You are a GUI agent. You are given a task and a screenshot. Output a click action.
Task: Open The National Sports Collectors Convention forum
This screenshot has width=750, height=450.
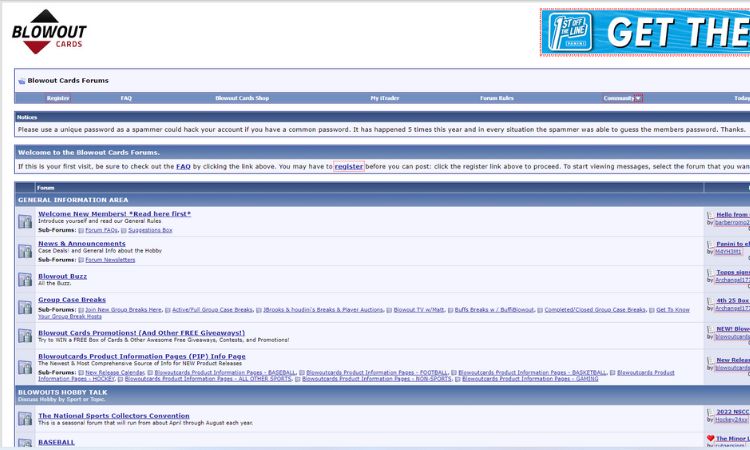pyautogui.click(x=114, y=416)
